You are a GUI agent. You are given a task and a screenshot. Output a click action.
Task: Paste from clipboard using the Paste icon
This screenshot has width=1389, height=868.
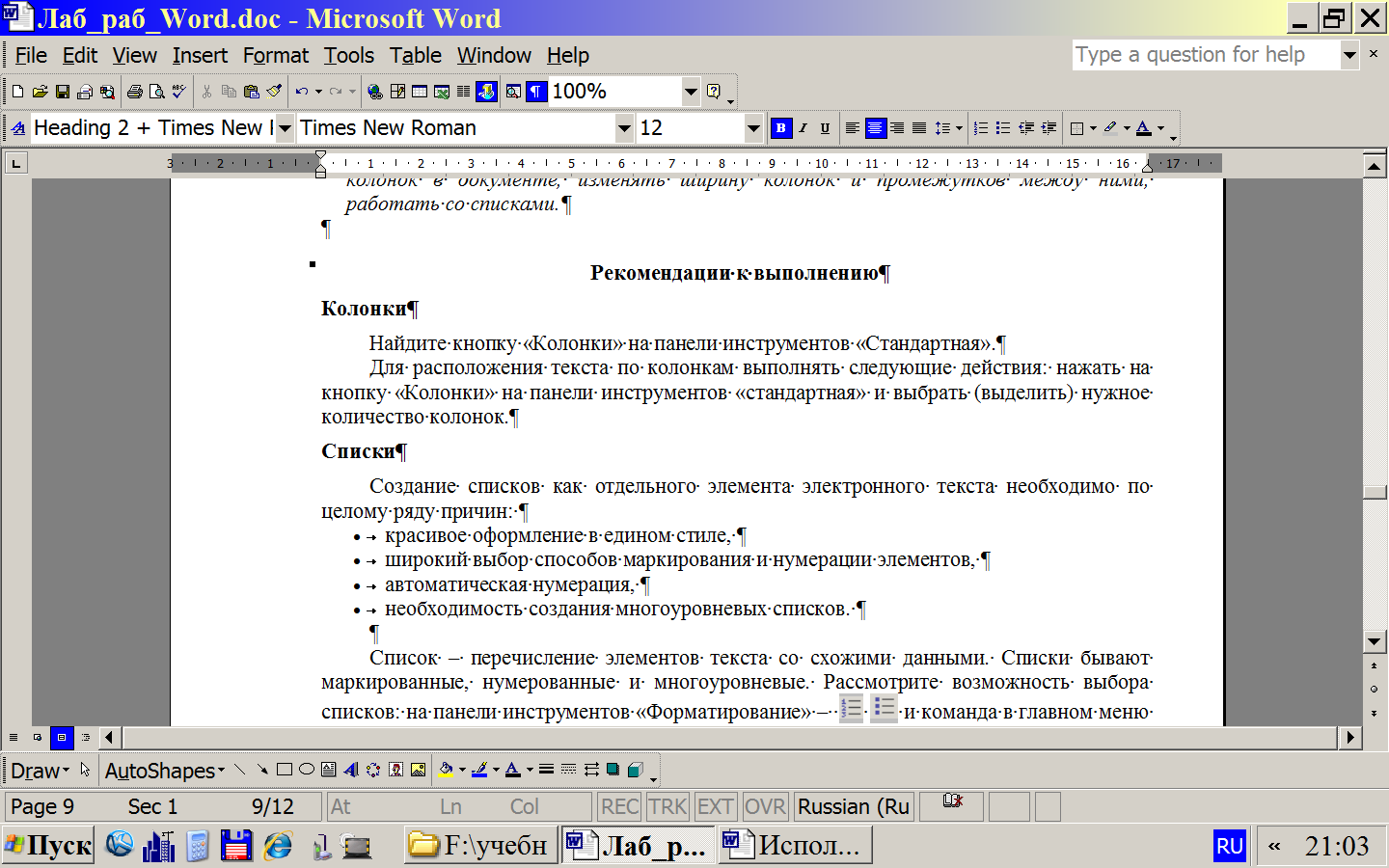[x=252, y=92]
